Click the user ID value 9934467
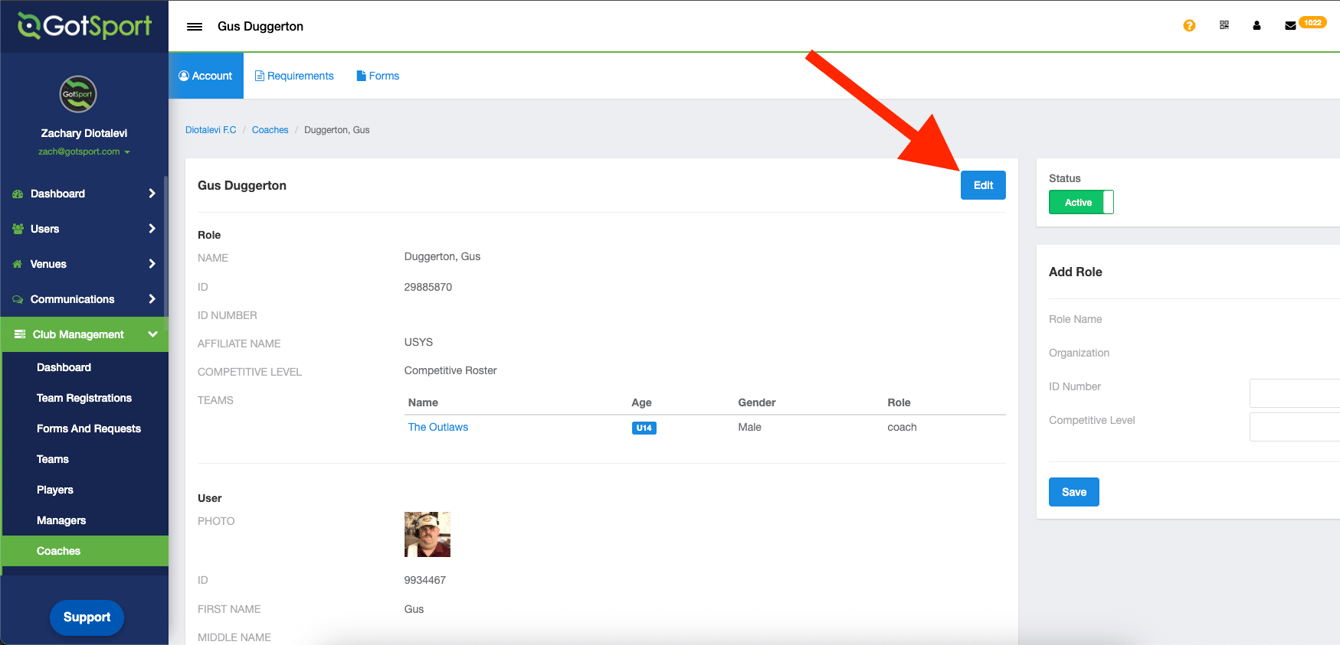Screen dimensions: 1340x645 (425, 580)
